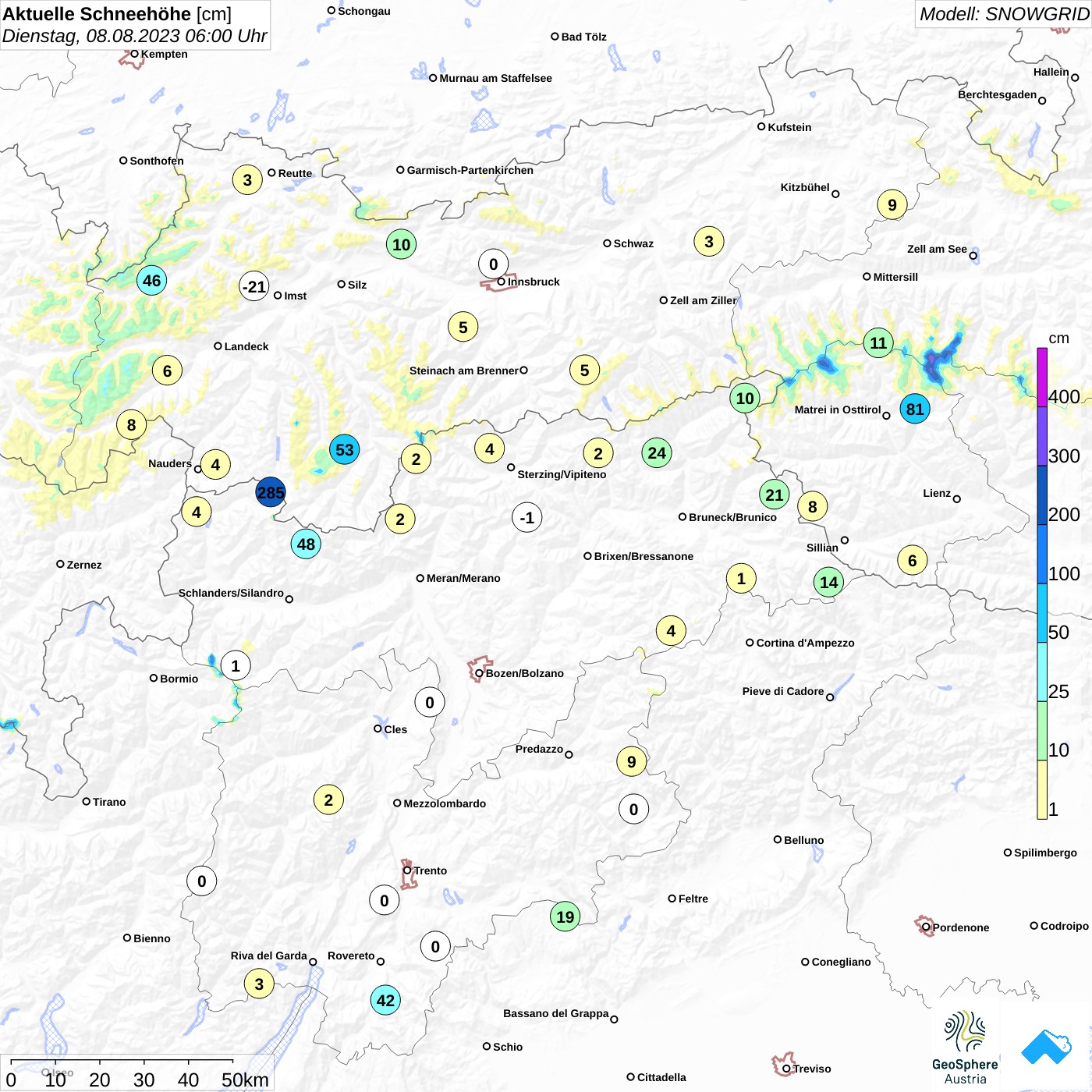Image resolution: width=1092 pixels, height=1092 pixels.
Task: Select the -21 marker near Imst
Action: (254, 286)
